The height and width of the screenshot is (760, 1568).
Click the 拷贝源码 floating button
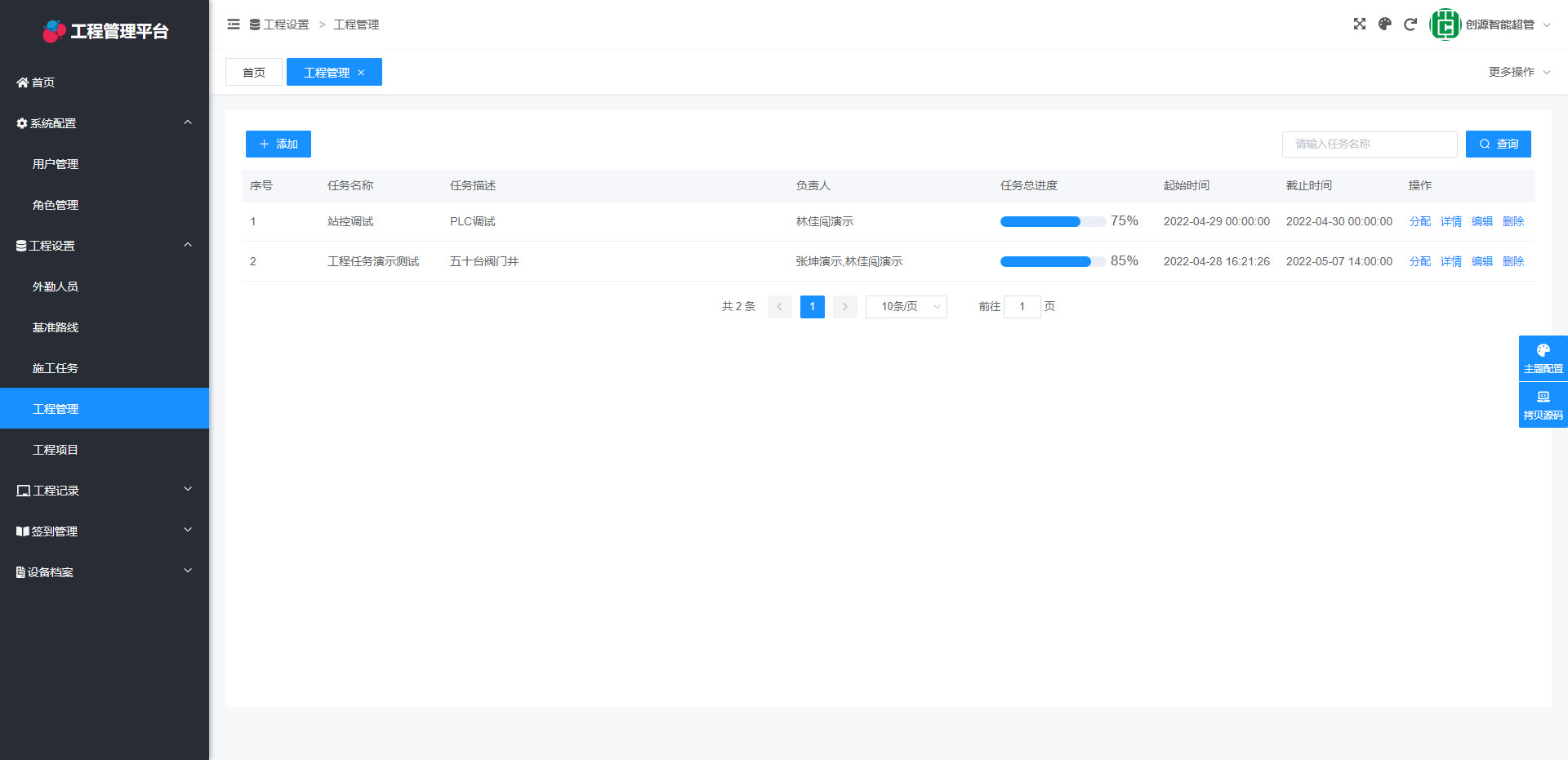(1543, 405)
